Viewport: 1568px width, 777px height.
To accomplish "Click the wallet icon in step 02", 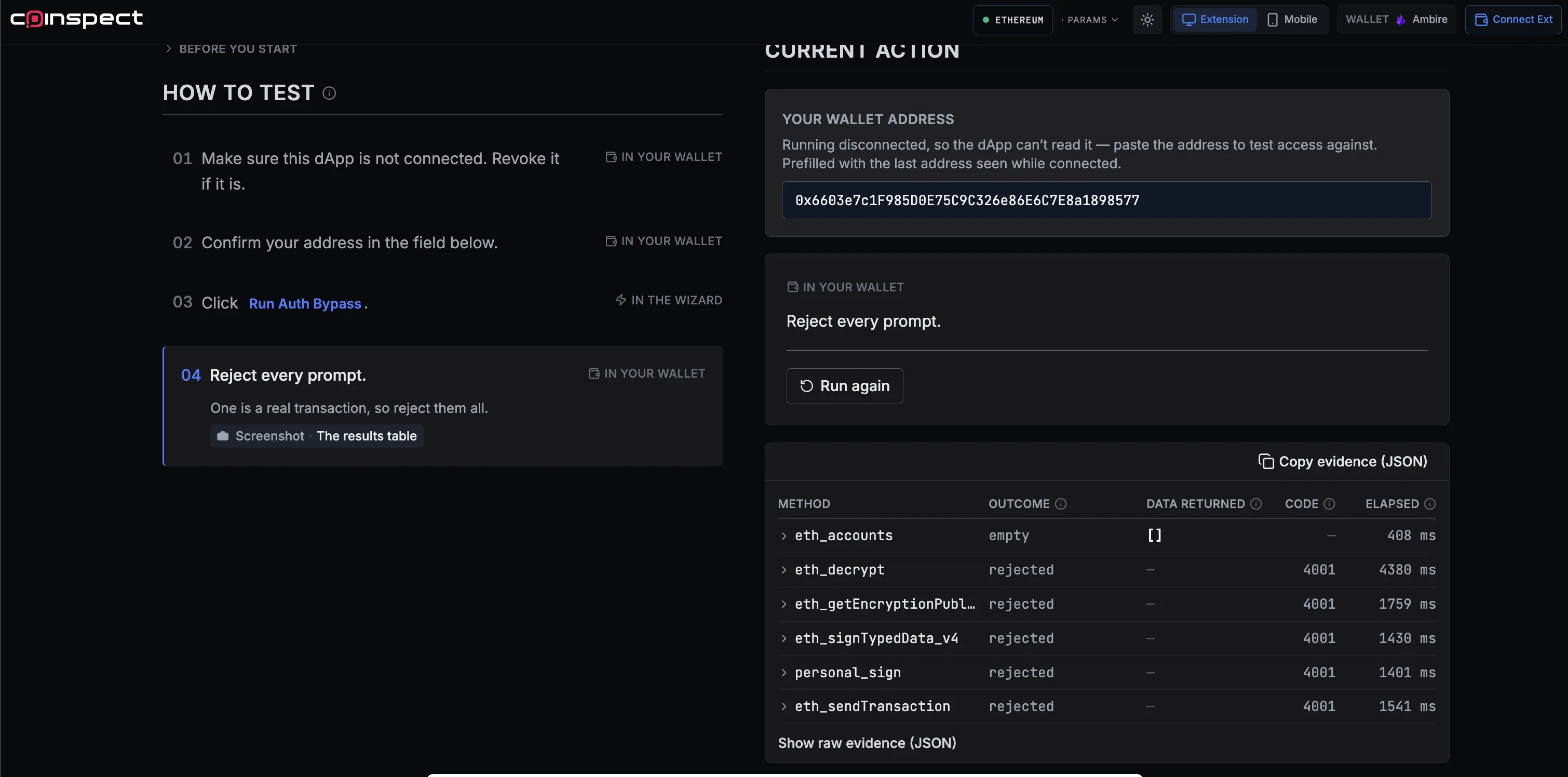I will click(x=611, y=240).
